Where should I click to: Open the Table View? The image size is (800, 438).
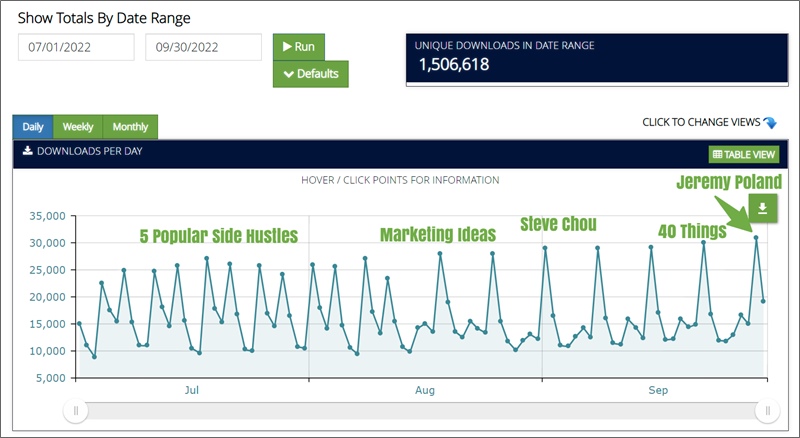click(x=744, y=154)
